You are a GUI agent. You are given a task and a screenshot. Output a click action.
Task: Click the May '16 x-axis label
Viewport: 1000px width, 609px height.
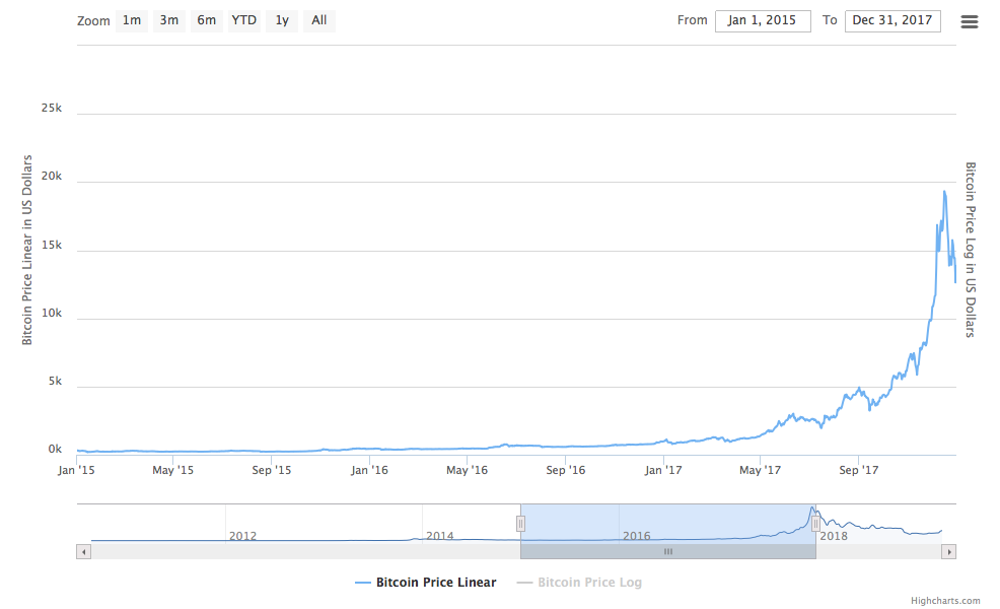pyautogui.click(x=467, y=470)
